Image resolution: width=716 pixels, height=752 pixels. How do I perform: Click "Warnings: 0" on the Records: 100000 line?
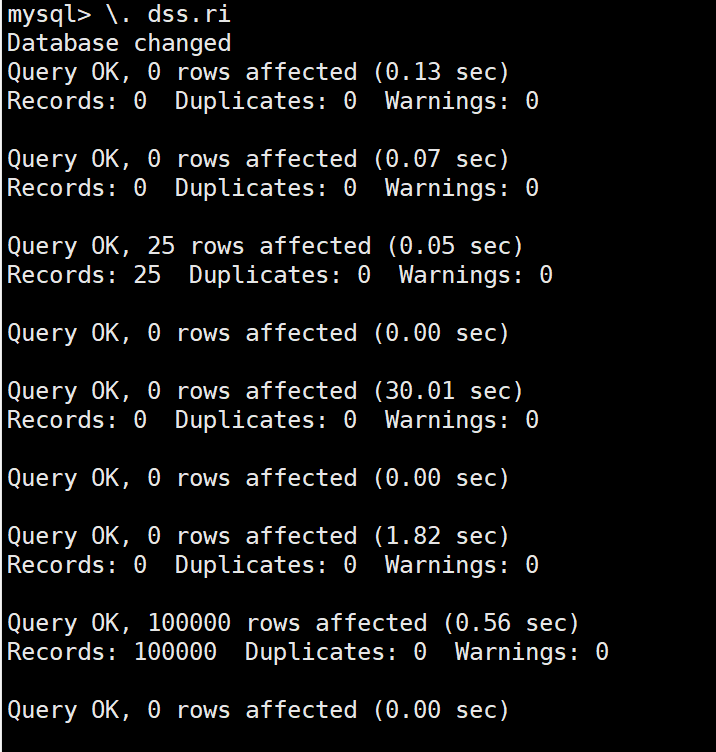[531, 653]
